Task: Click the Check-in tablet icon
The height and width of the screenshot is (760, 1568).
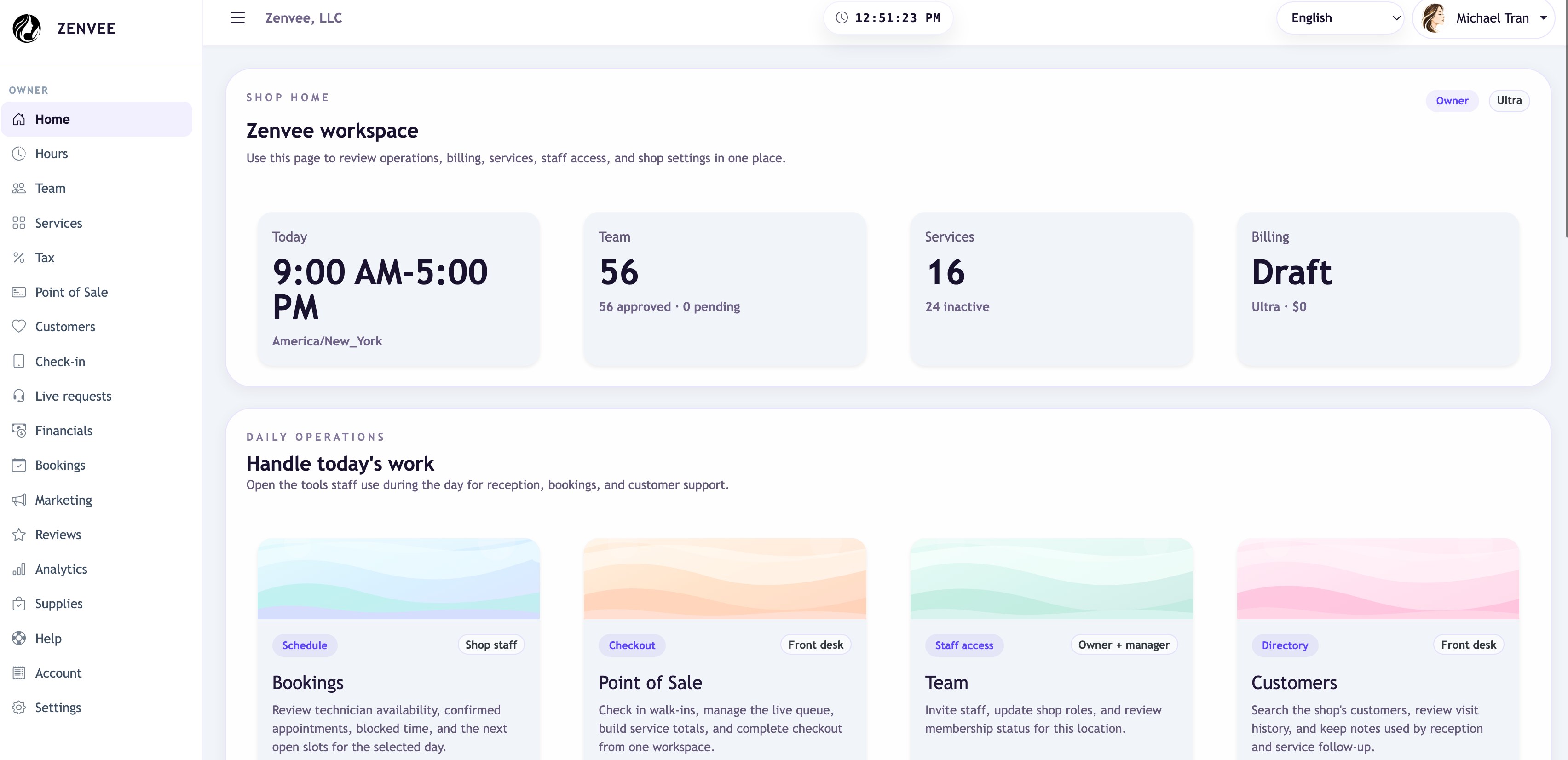Action: [19, 362]
